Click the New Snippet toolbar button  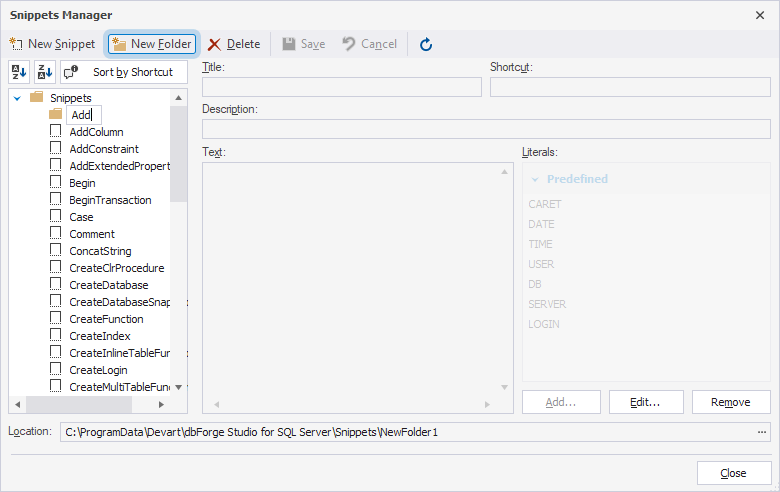pos(52,44)
